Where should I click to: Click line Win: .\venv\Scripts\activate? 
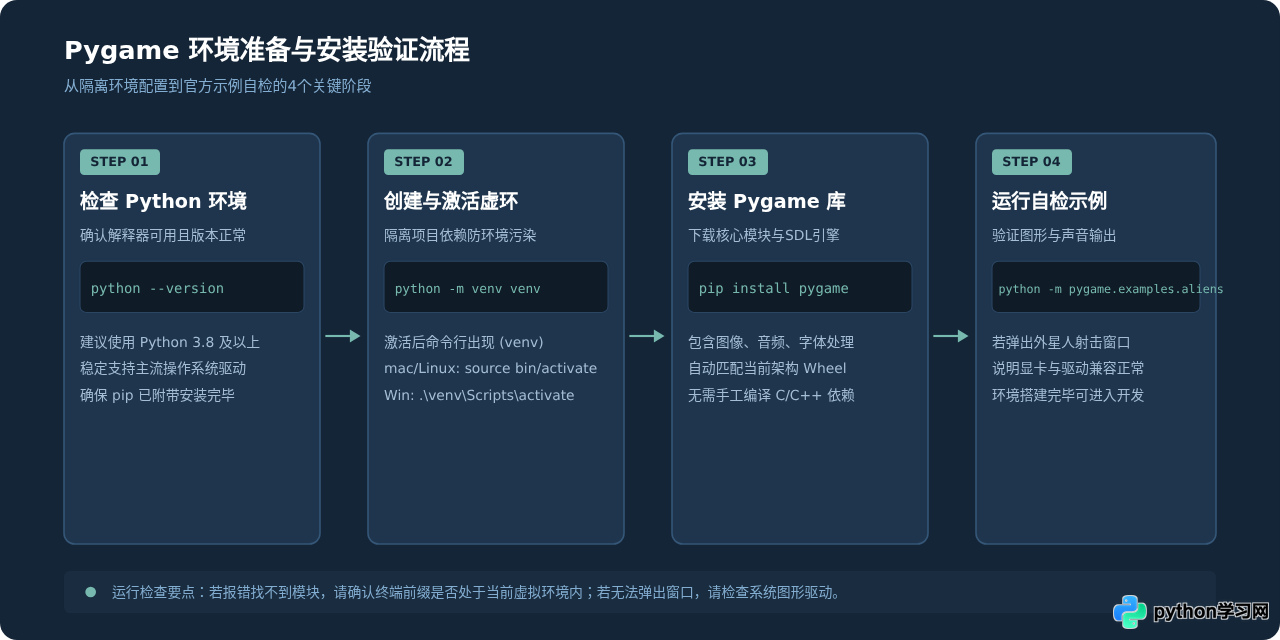[x=479, y=395]
